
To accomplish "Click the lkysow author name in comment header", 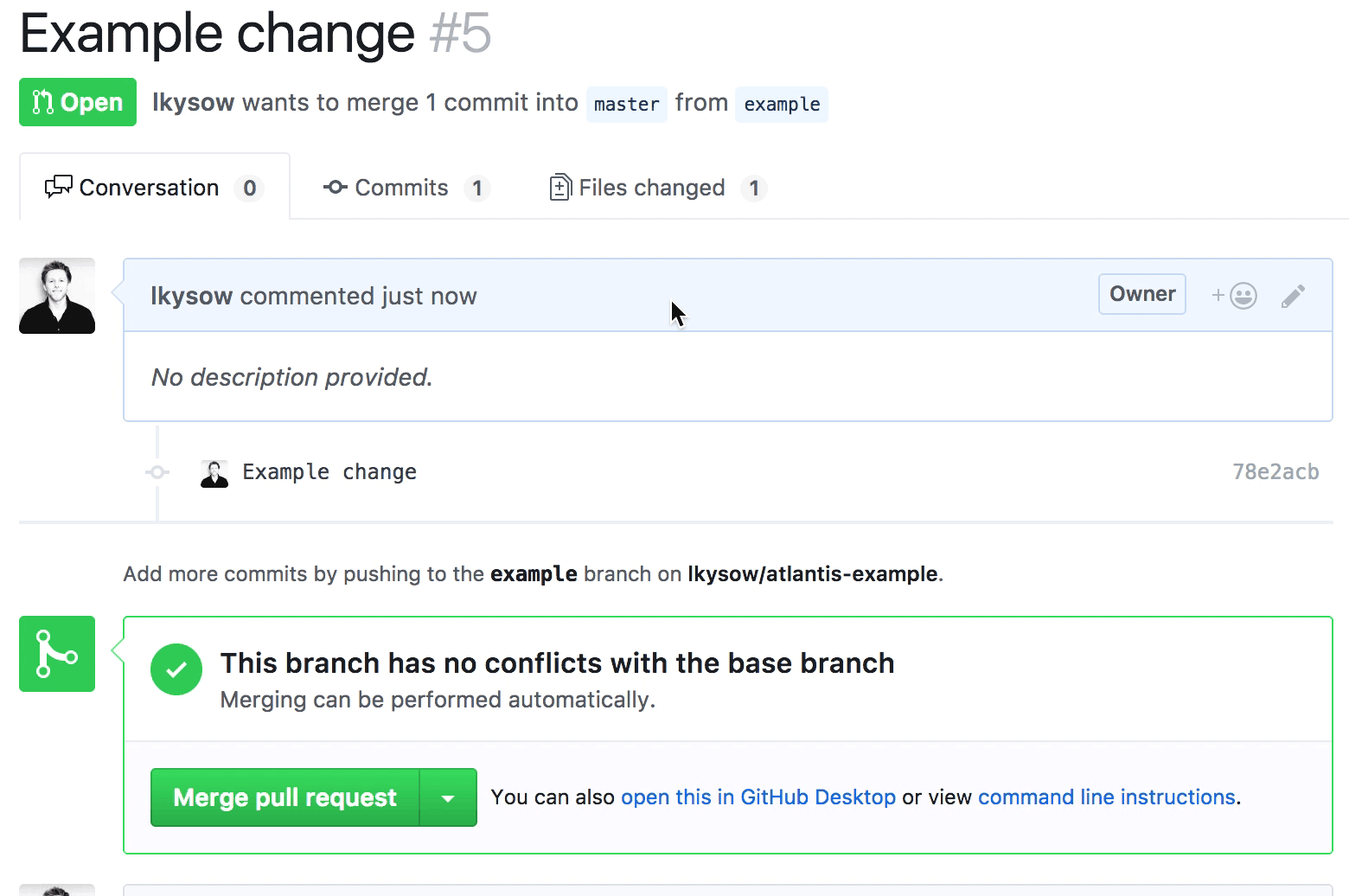I will pyautogui.click(x=192, y=296).
